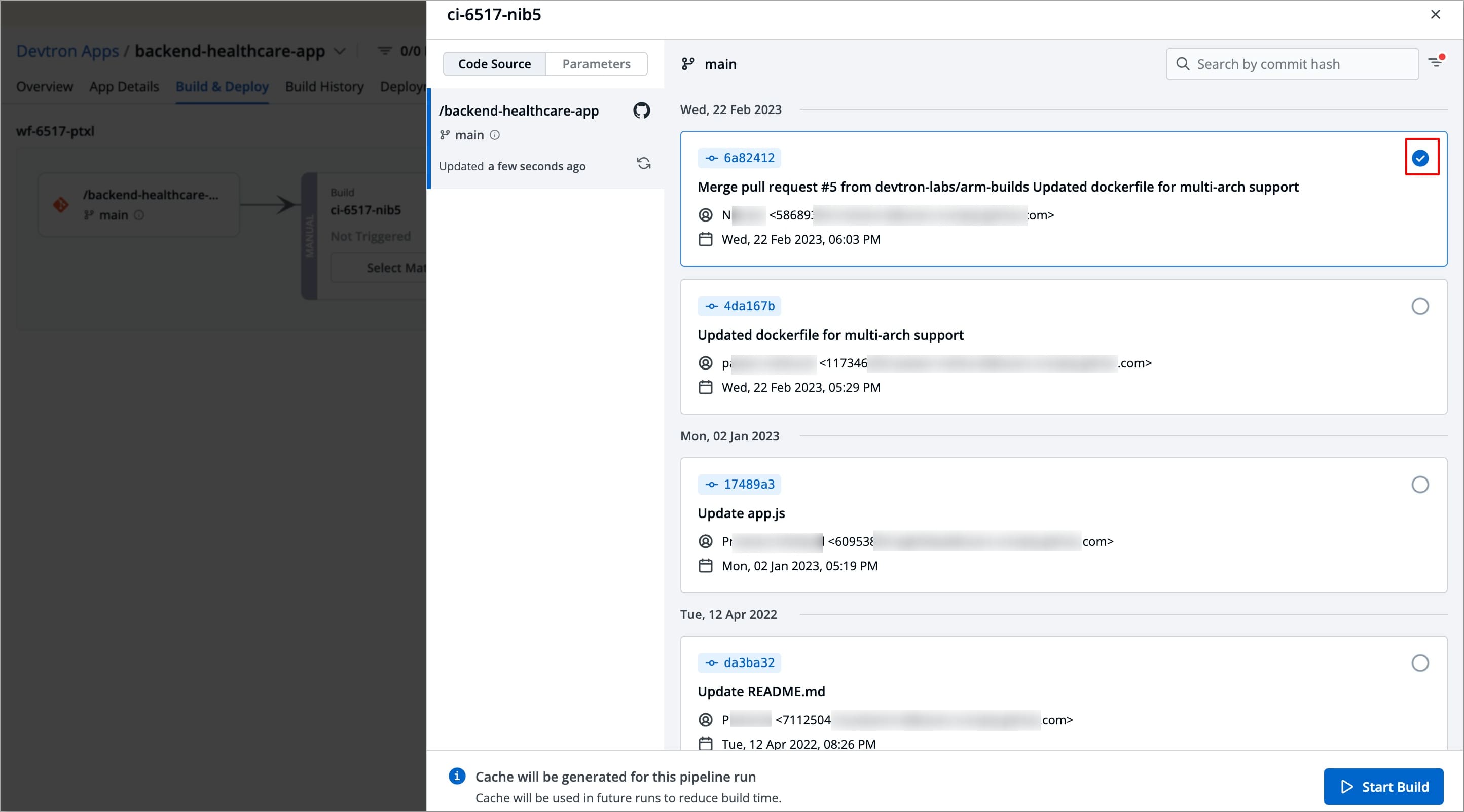The image size is (1464, 812).
Task: Click the Select Material button in workflow
Action: (x=379, y=268)
